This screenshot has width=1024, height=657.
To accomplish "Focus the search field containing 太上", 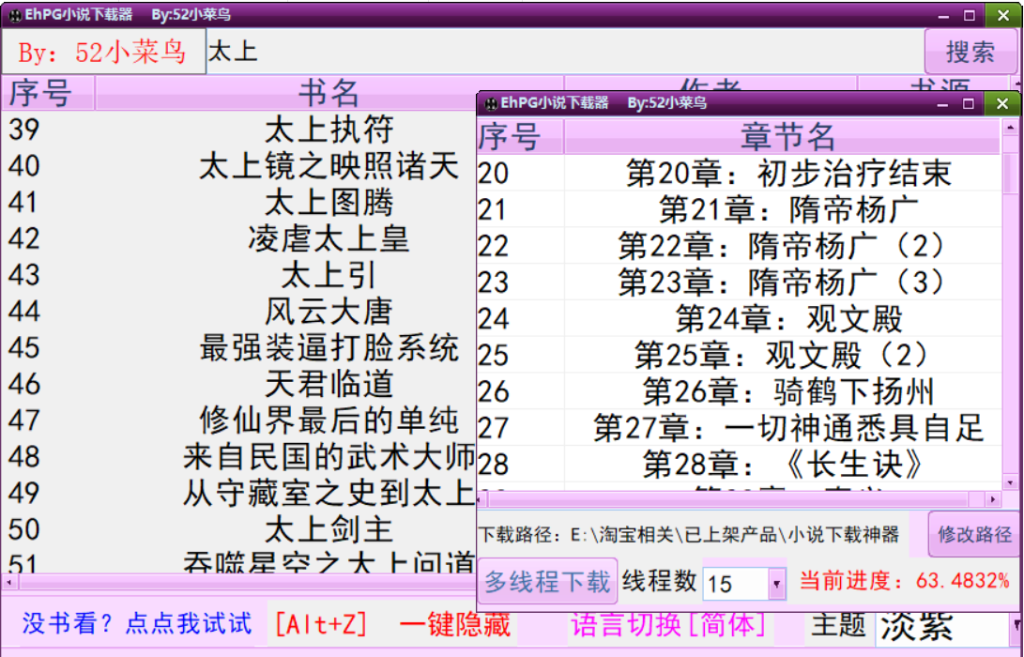I will coord(560,51).
